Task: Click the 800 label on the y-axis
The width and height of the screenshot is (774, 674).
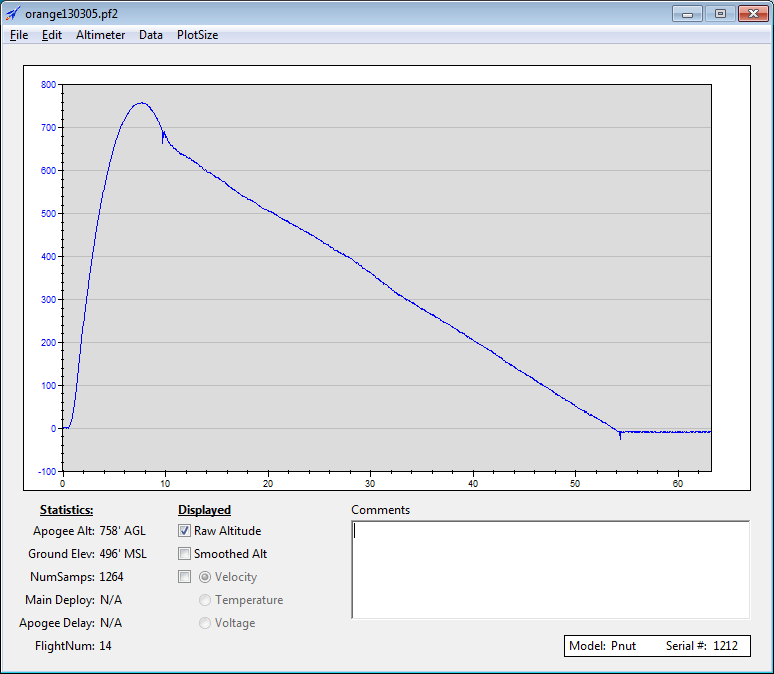Action: [48, 84]
